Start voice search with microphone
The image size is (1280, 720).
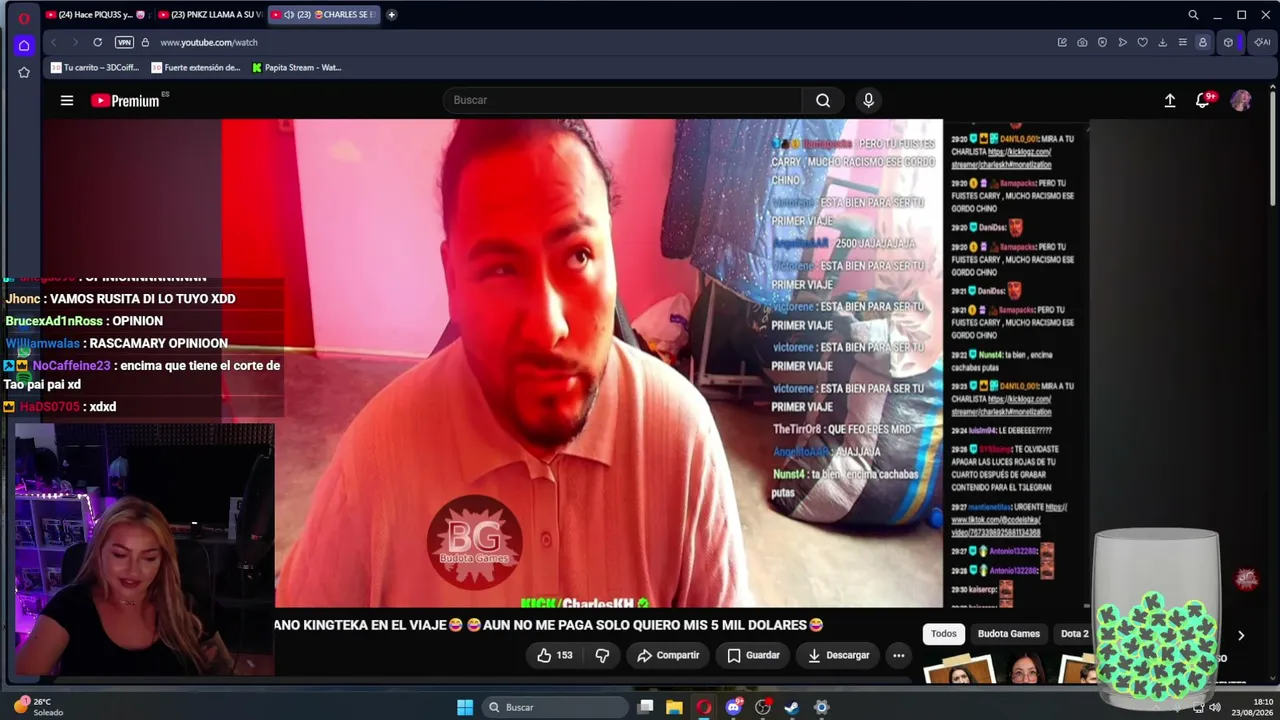point(868,100)
